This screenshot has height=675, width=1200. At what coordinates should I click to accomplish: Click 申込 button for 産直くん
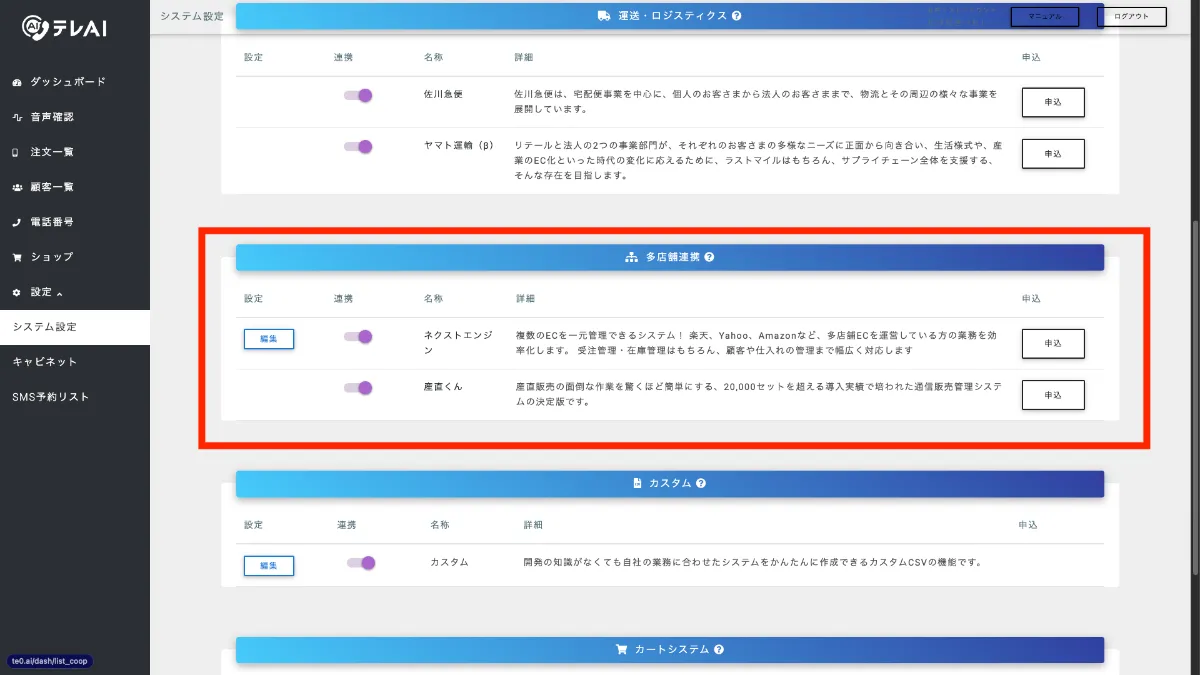click(1053, 395)
